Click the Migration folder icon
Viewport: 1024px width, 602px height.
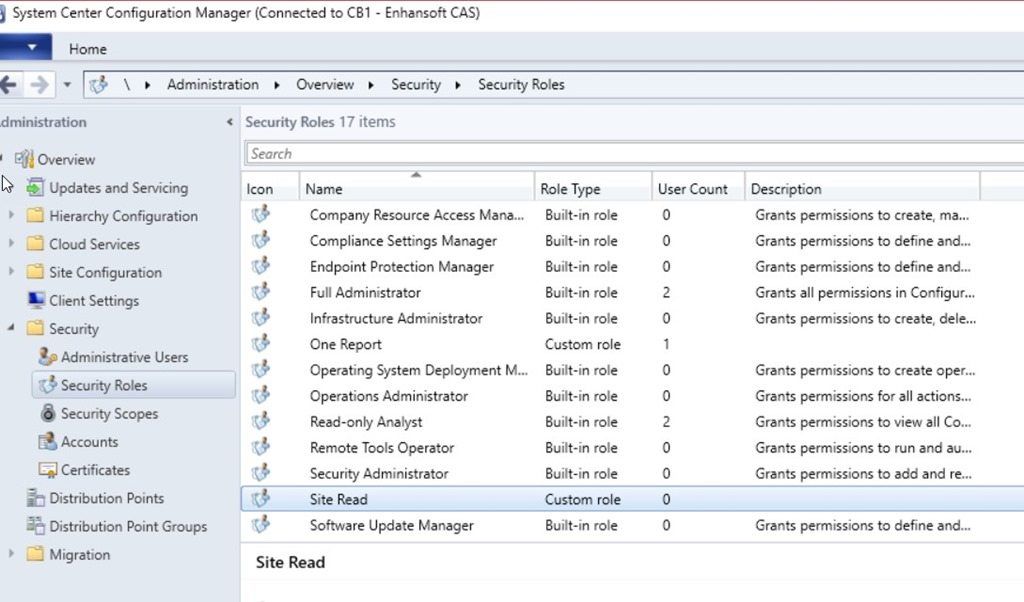35,554
